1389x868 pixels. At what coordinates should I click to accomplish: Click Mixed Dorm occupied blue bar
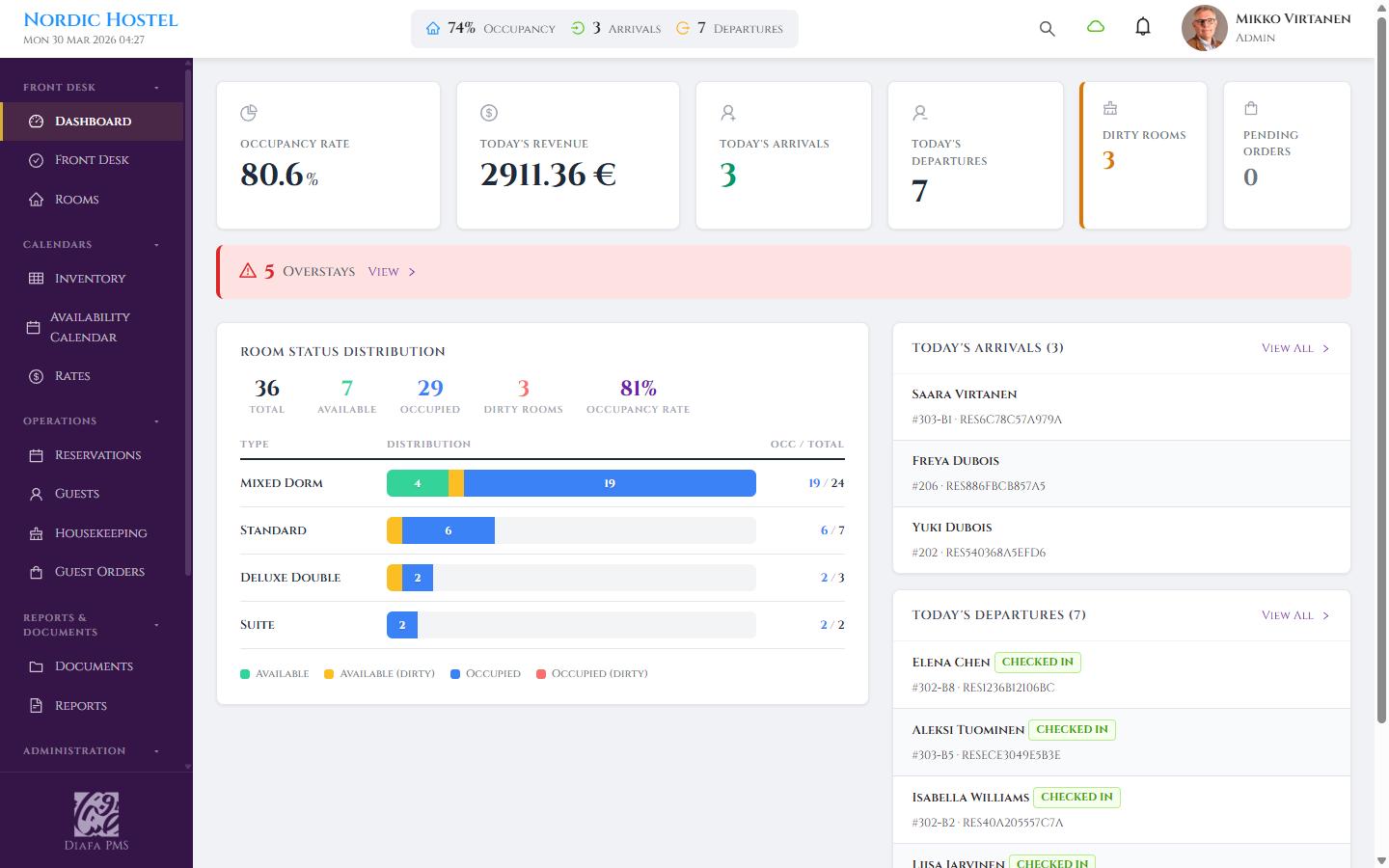pos(610,483)
